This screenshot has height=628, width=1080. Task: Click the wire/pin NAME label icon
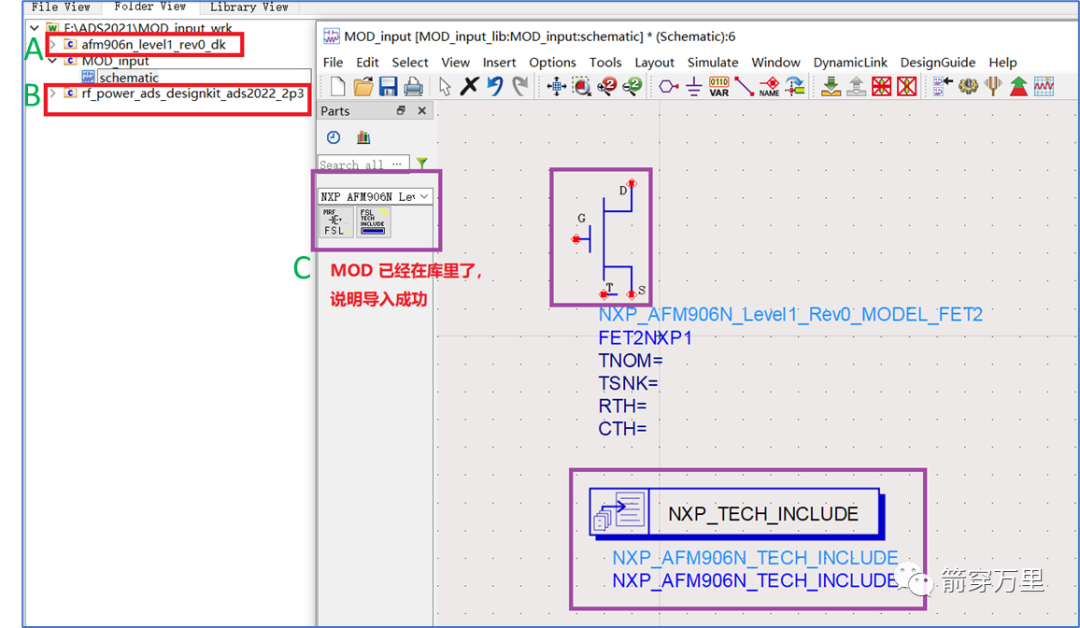pyautogui.click(x=769, y=87)
